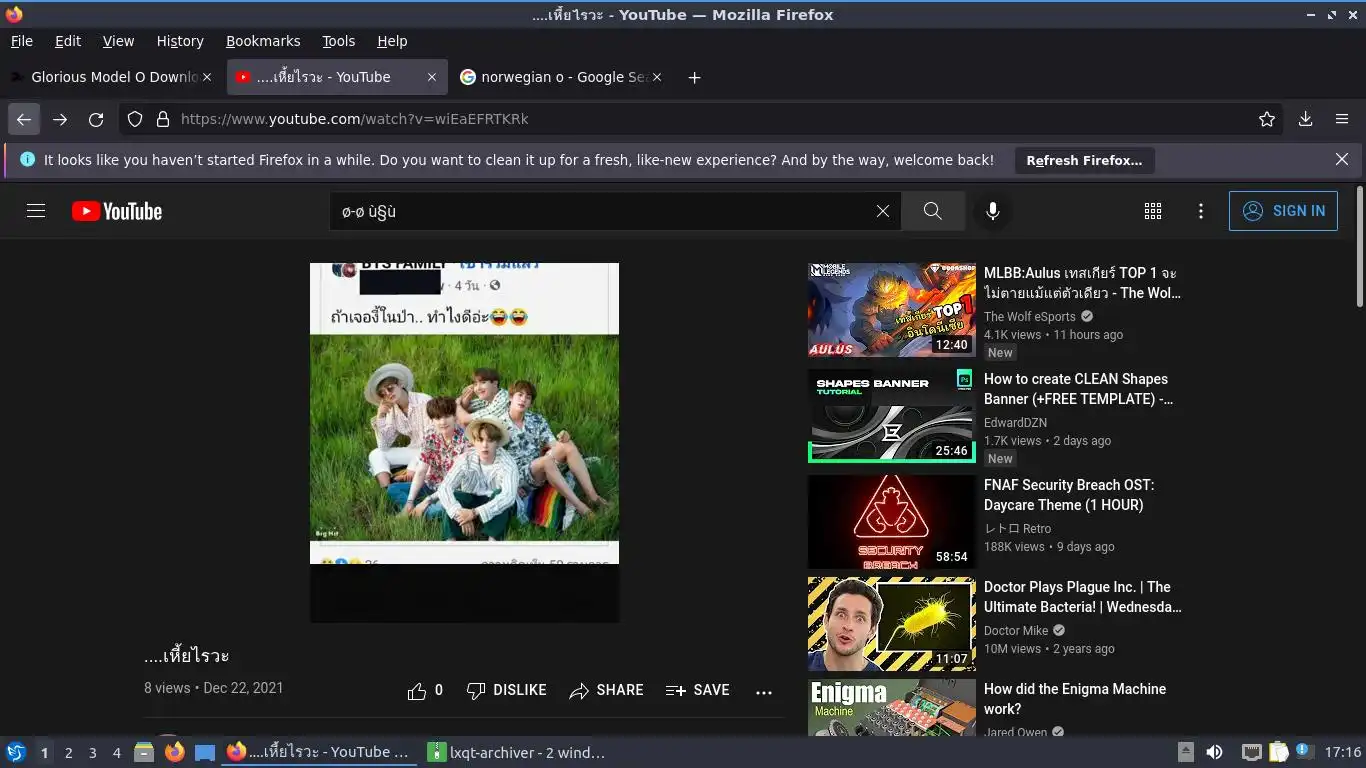
Task: Open the YouTube guide hamburger menu
Action: click(36, 211)
